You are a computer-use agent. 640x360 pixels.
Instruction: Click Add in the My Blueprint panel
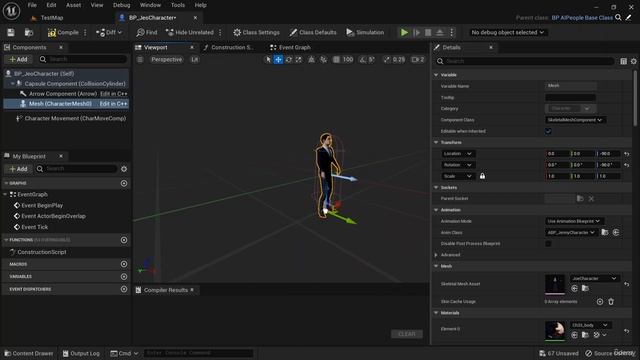[18, 169]
